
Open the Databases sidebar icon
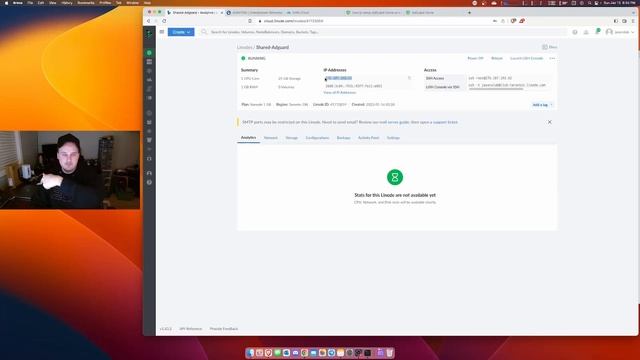coord(149,122)
